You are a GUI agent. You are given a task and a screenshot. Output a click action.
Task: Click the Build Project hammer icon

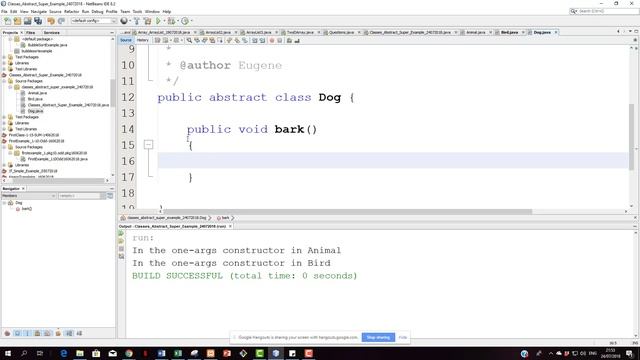(x=137, y=21)
